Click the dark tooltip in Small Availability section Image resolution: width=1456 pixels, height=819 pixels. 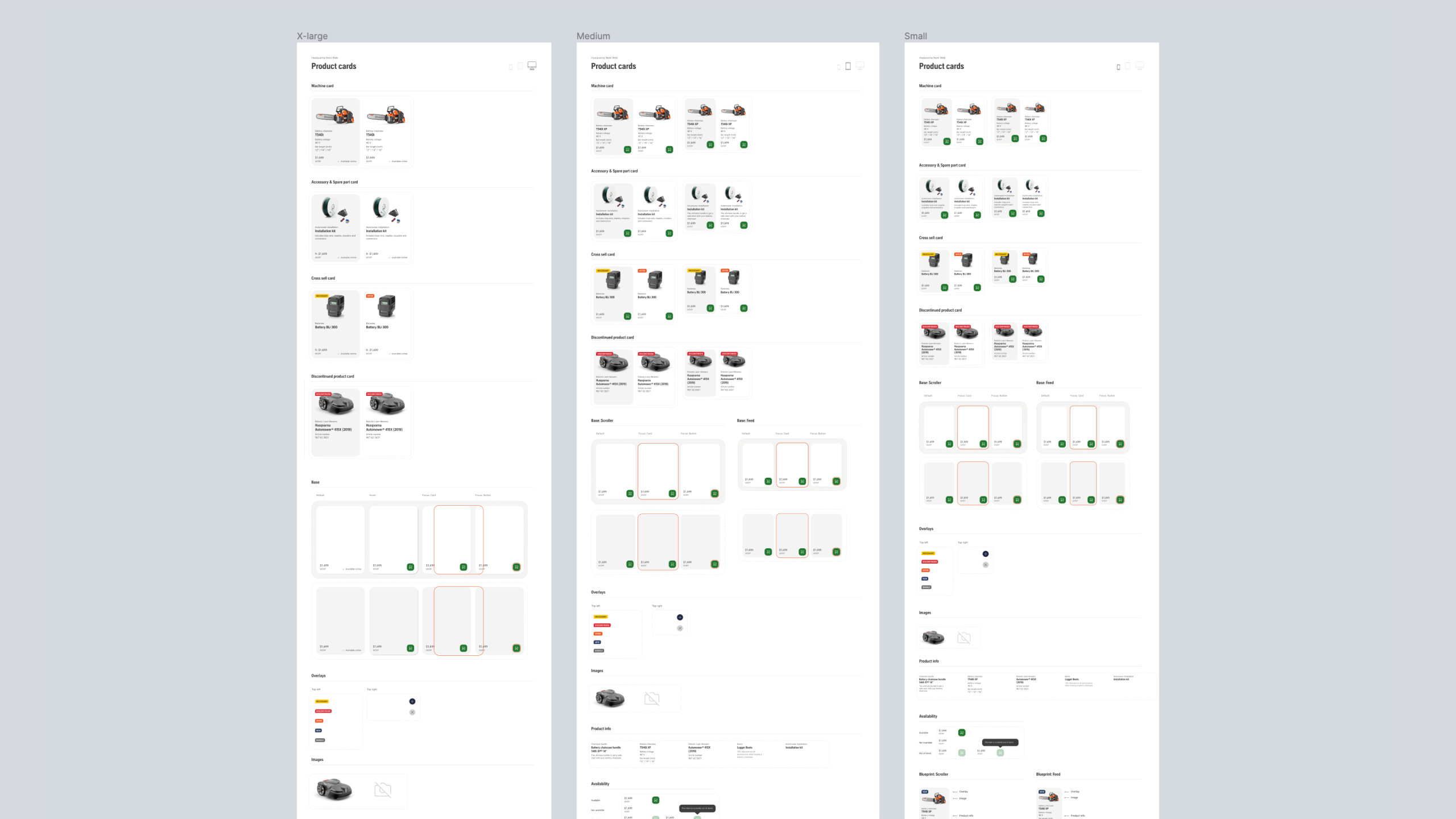[1000, 742]
